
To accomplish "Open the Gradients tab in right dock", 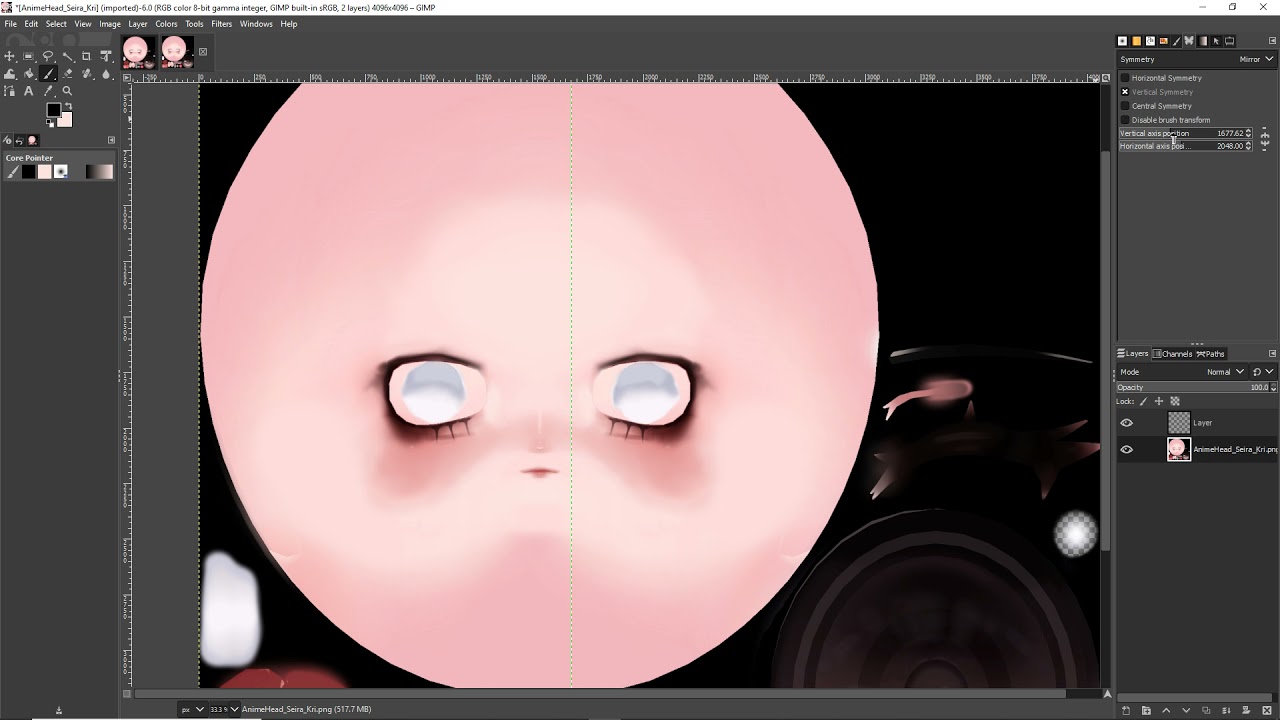I will (x=1202, y=41).
